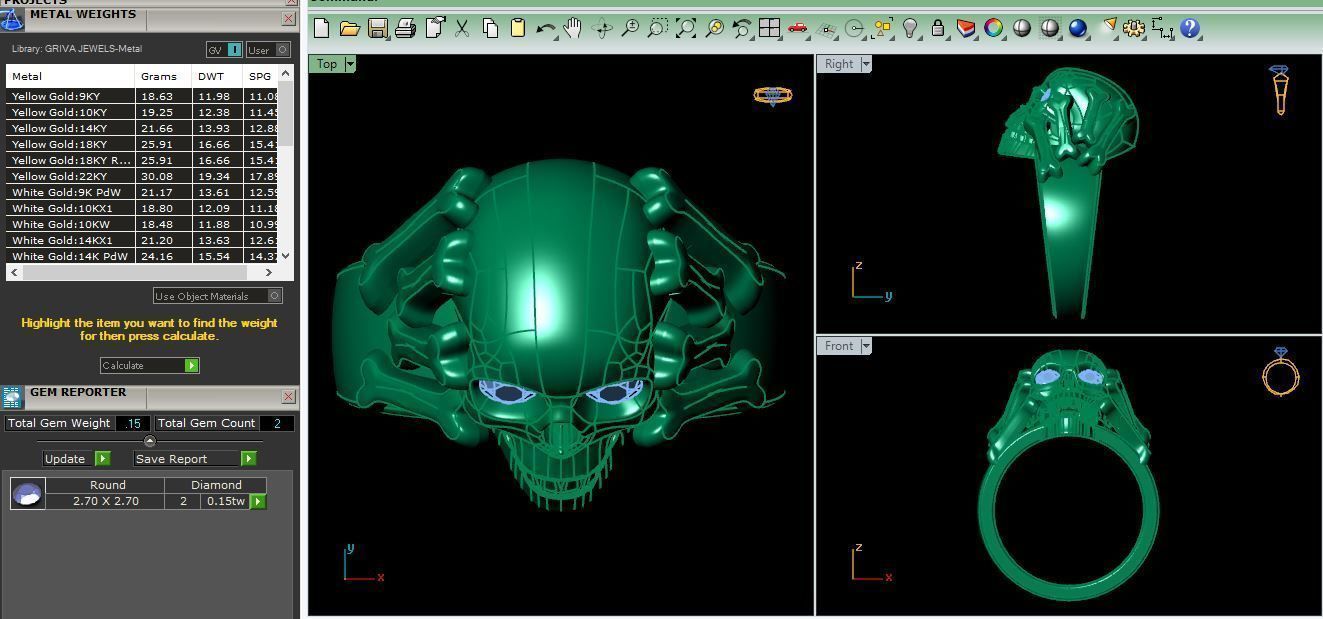The image size is (1323, 619).
Task: Open the Front viewport dropdown arrow
Action: pyautogui.click(x=866, y=346)
